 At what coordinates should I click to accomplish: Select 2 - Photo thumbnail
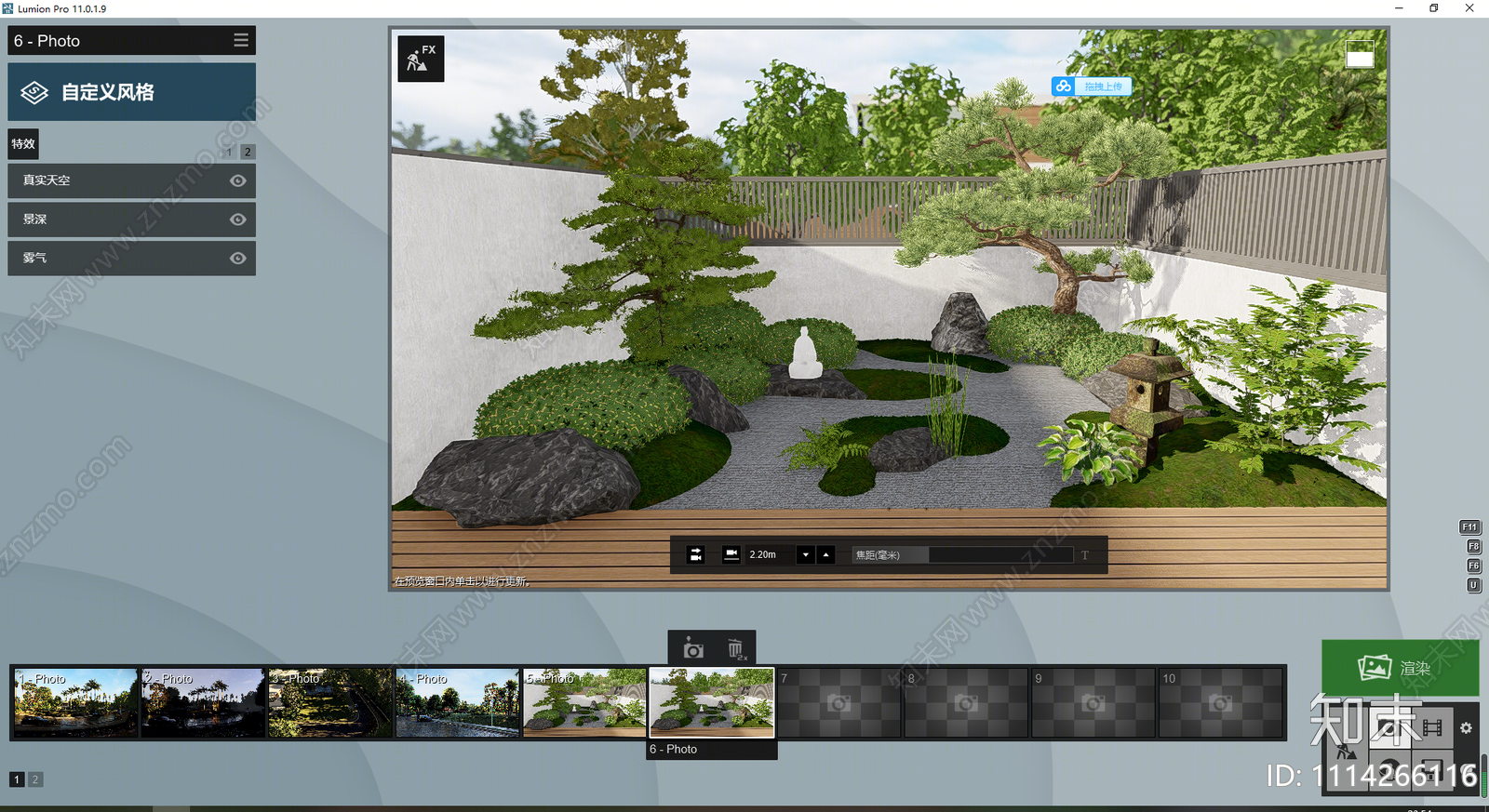pyautogui.click(x=203, y=703)
